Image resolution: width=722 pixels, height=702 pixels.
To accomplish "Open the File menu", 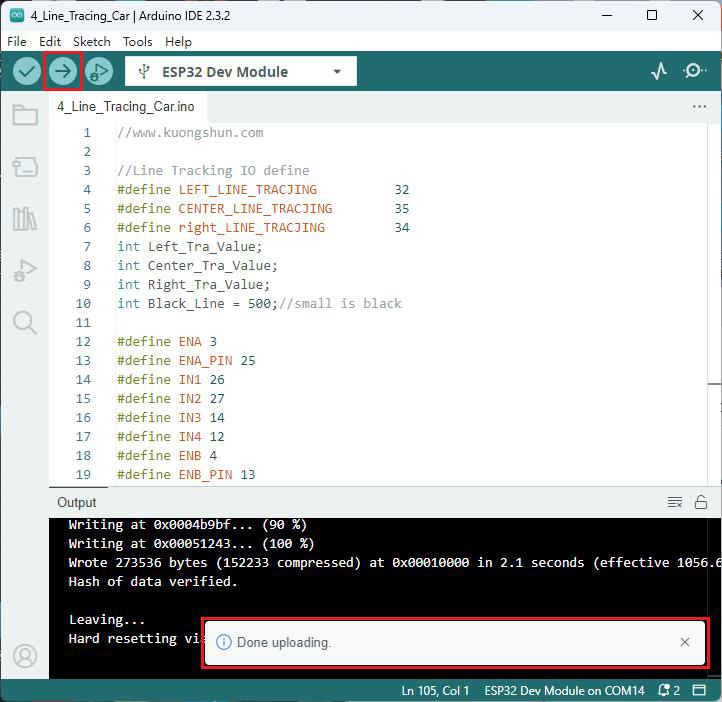I will (17, 42).
